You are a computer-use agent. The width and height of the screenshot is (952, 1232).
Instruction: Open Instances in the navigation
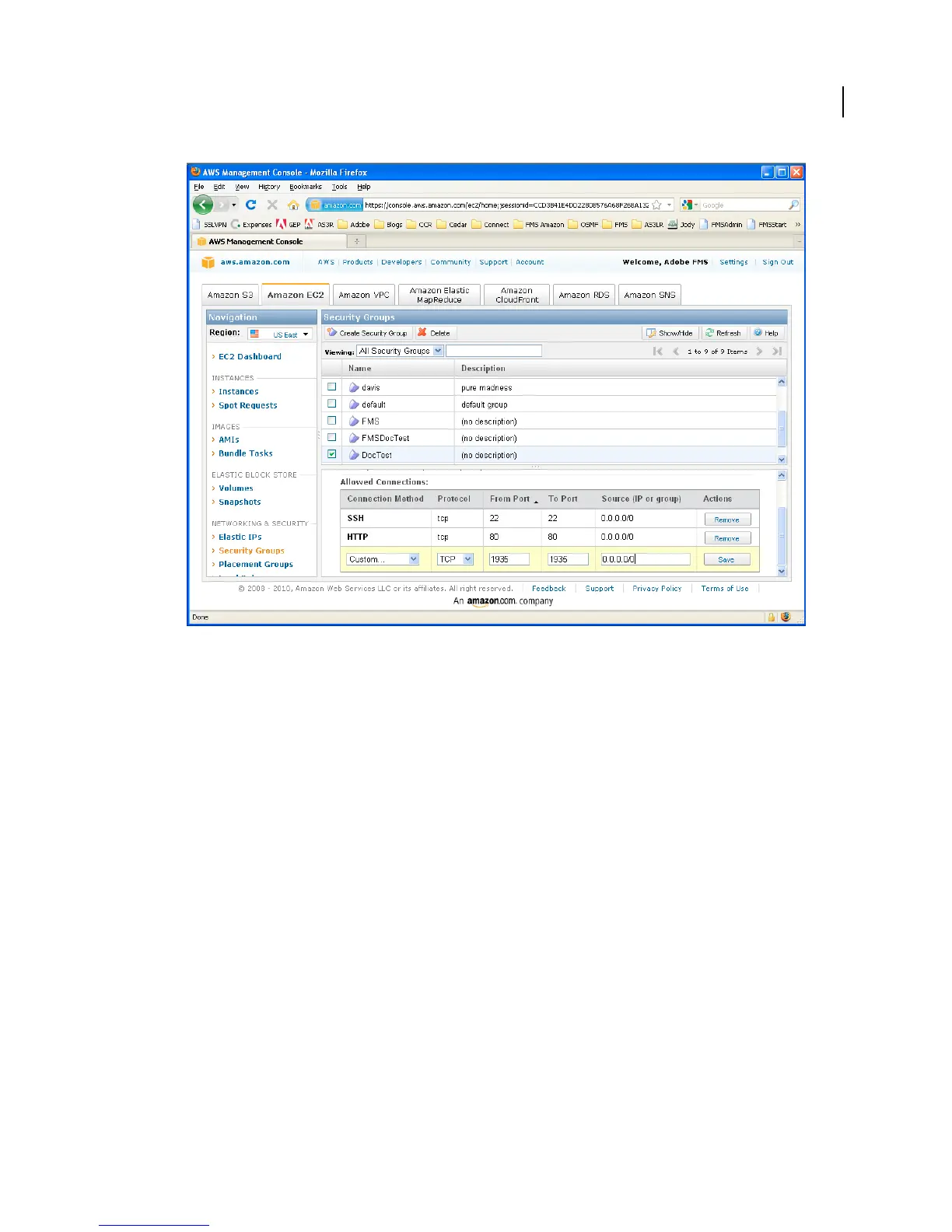238,391
